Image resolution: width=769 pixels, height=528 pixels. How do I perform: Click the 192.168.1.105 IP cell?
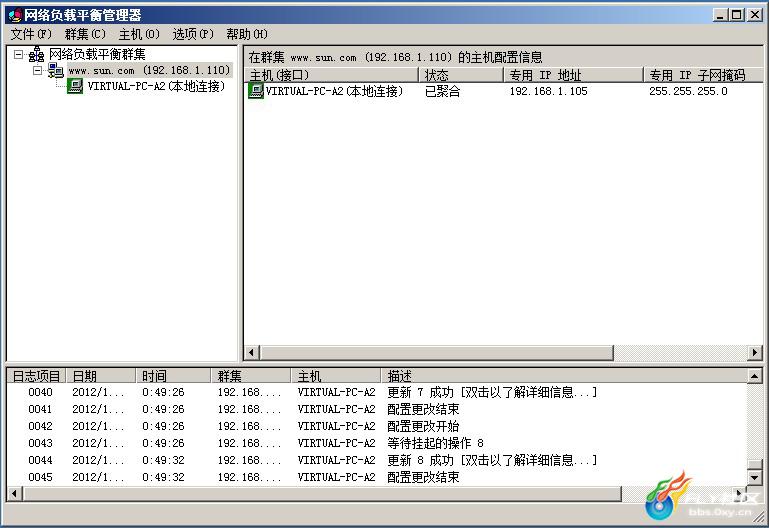click(548, 91)
